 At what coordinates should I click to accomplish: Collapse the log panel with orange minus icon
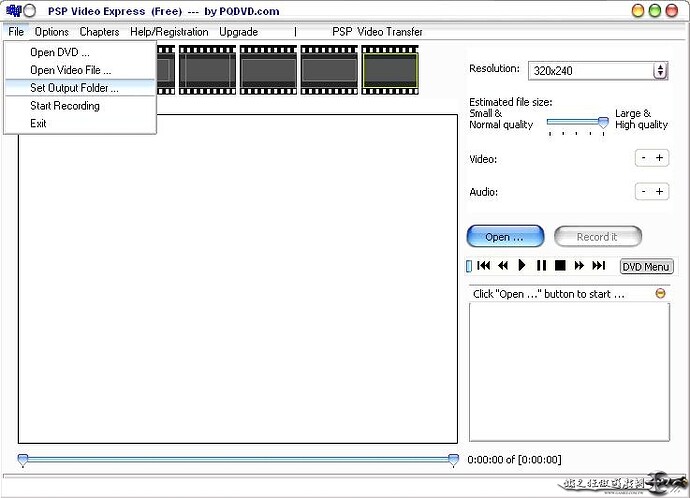(660, 293)
